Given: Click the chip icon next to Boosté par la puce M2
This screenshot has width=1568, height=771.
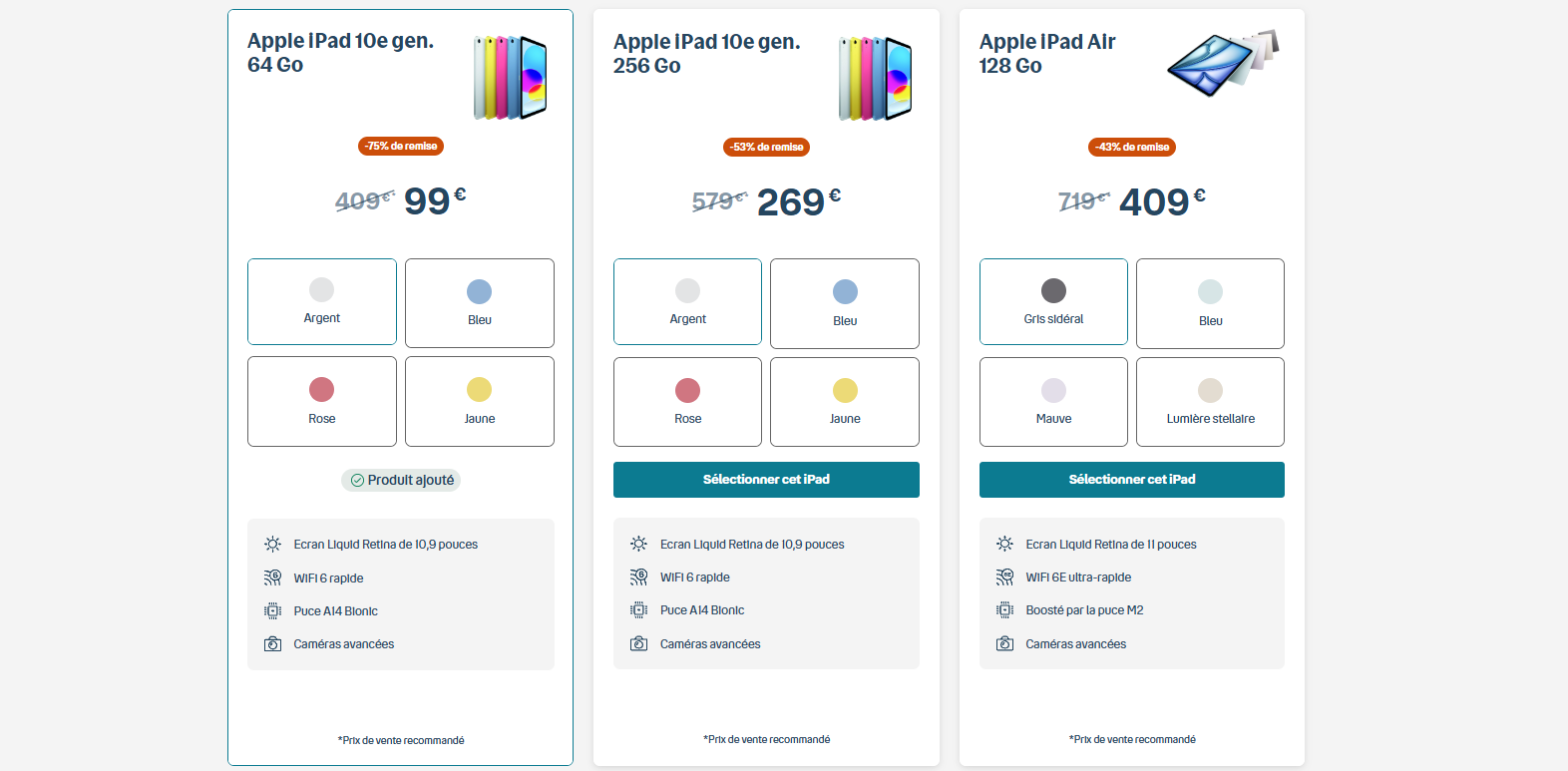Looking at the screenshot, I should 1004,610.
